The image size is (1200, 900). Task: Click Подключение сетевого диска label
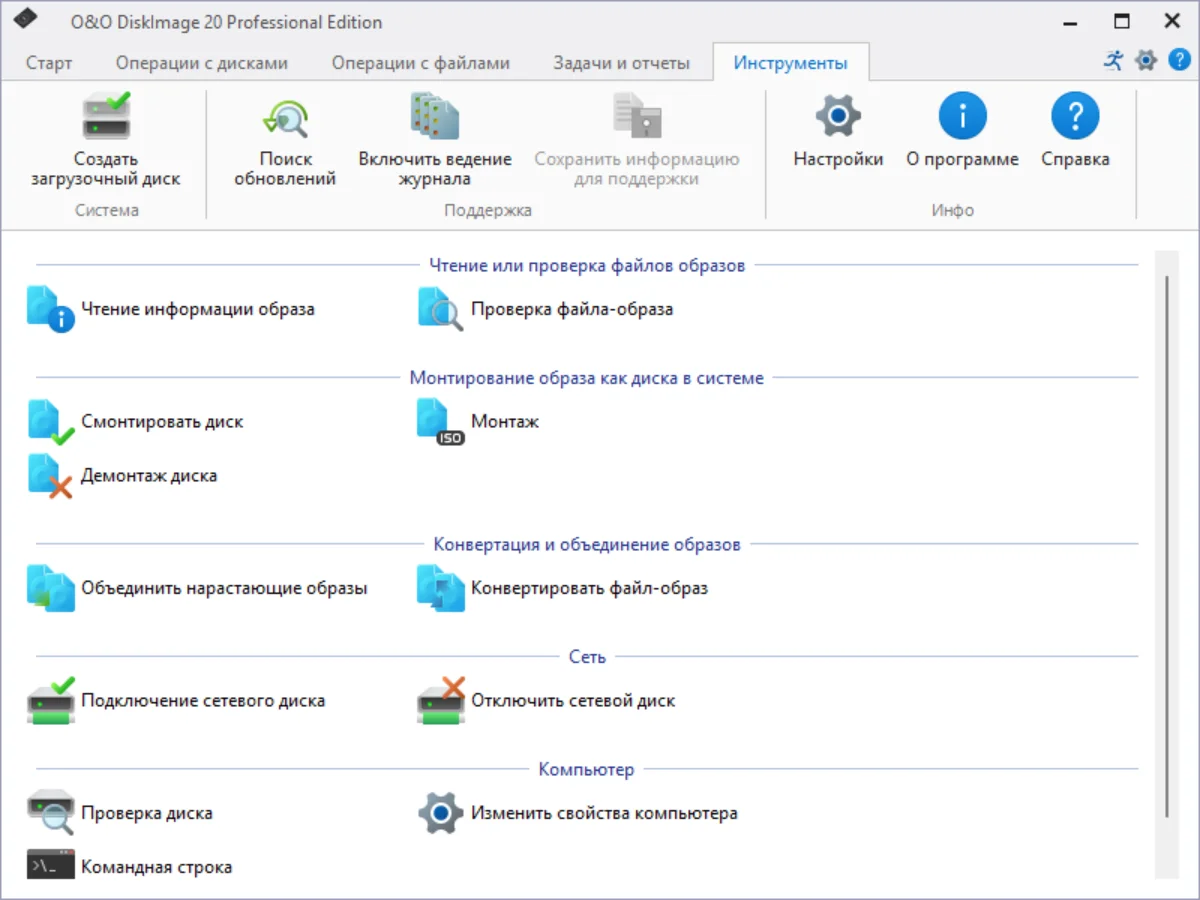[x=203, y=701]
